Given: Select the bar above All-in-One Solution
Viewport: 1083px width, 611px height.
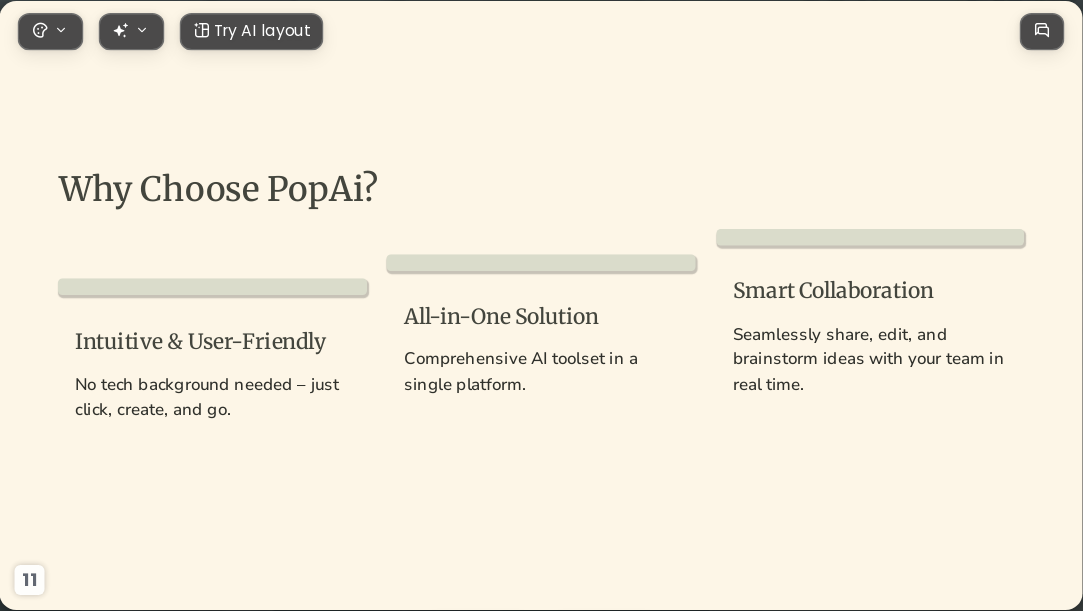Looking at the screenshot, I should point(542,263).
